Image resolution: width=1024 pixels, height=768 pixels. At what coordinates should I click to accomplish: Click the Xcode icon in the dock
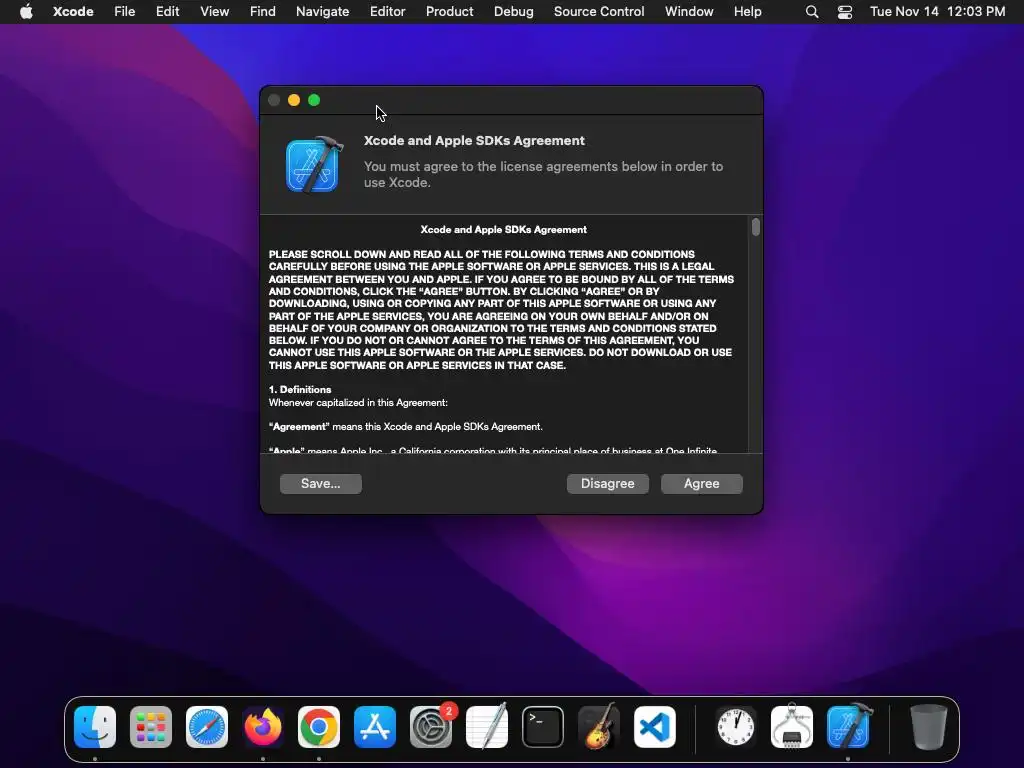click(x=848, y=727)
